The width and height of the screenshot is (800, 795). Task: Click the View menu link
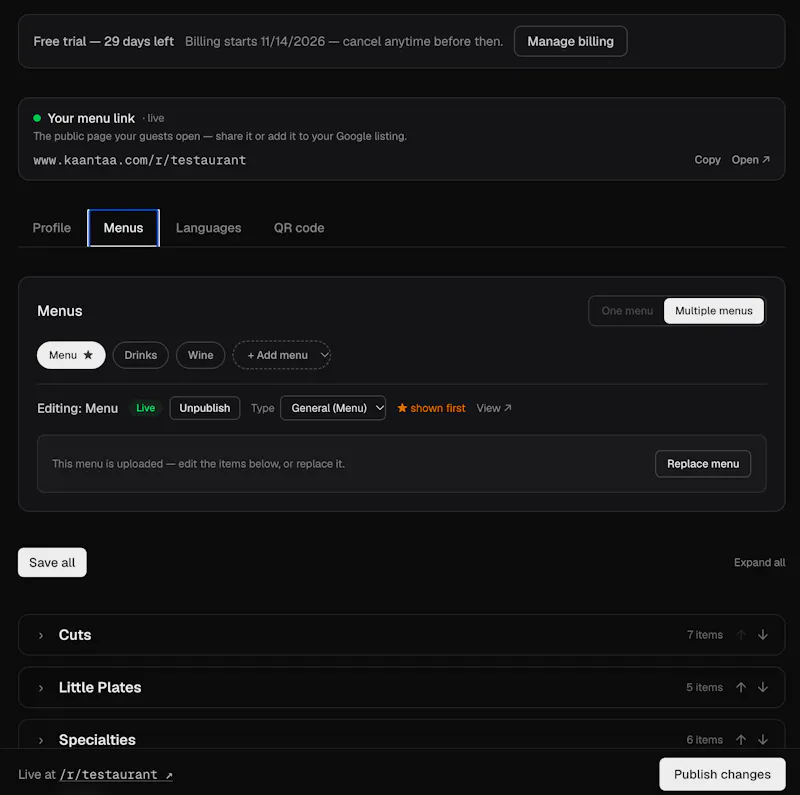pyautogui.click(x=494, y=408)
